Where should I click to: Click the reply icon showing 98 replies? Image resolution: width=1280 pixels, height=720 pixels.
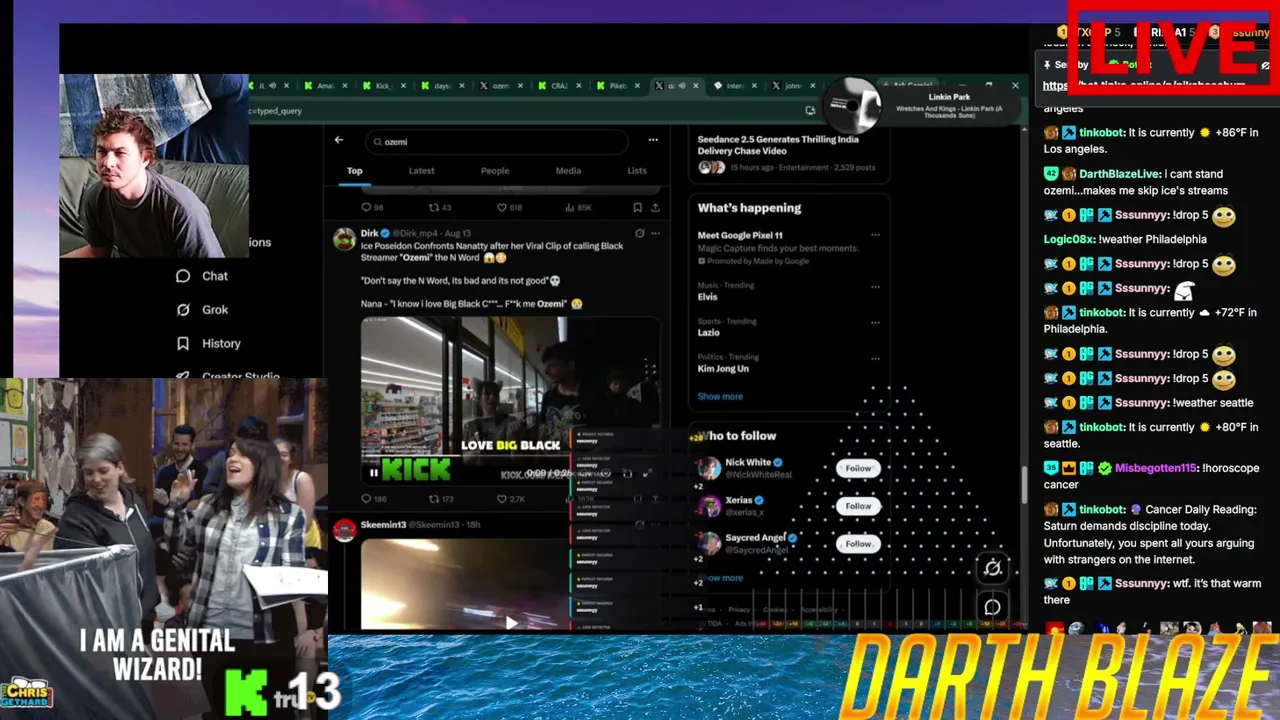coord(366,208)
